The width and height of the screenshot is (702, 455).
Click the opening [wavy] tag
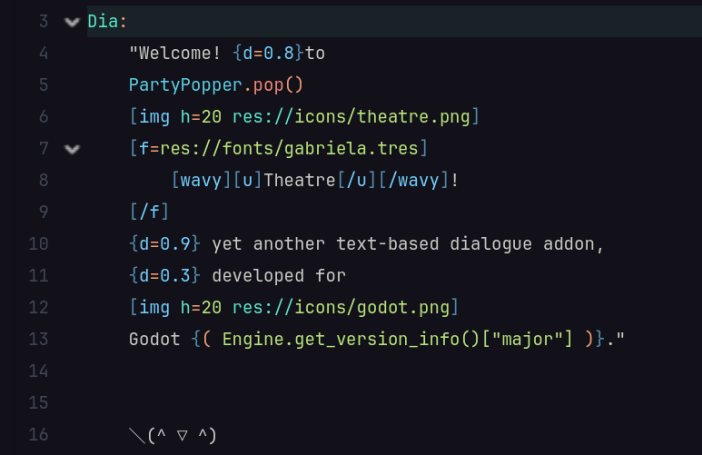pyautogui.click(x=201, y=180)
